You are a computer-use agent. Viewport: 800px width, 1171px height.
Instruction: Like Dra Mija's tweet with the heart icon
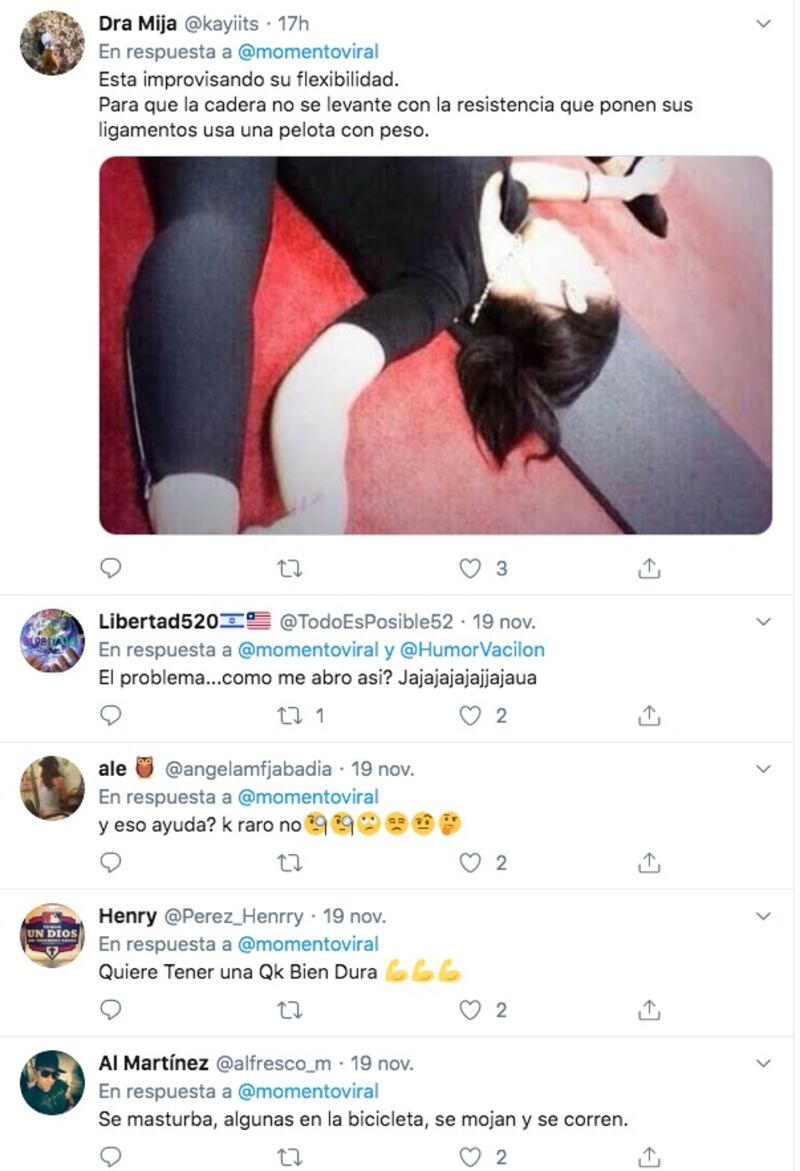coord(470,568)
